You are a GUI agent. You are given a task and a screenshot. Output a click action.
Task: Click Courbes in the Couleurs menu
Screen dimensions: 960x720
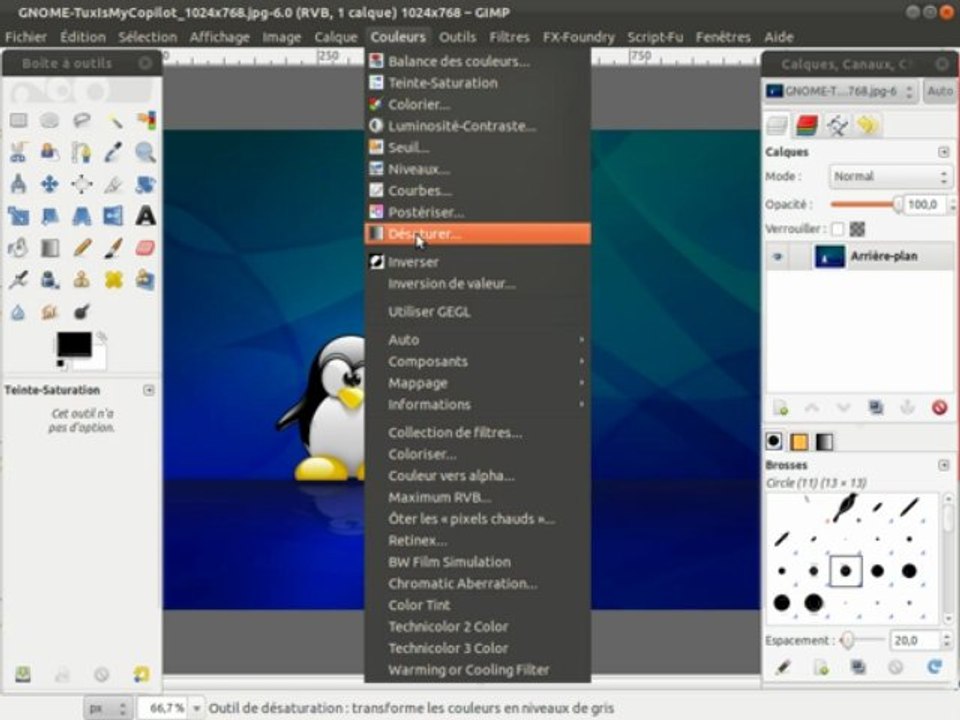pyautogui.click(x=478, y=190)
